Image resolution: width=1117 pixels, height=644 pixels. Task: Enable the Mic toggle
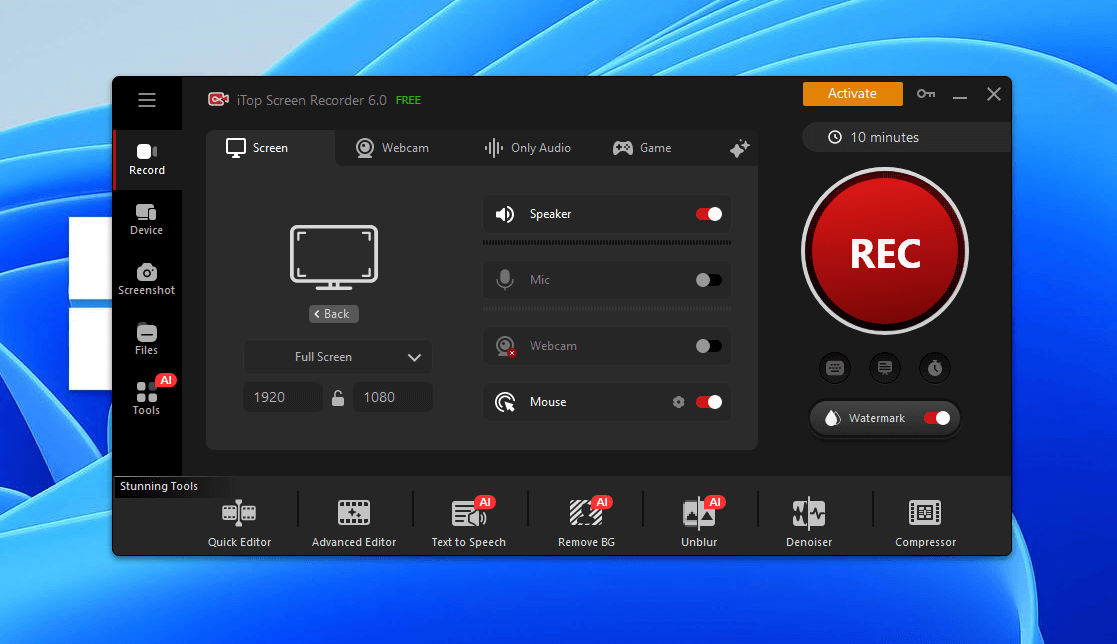point(709,280)
